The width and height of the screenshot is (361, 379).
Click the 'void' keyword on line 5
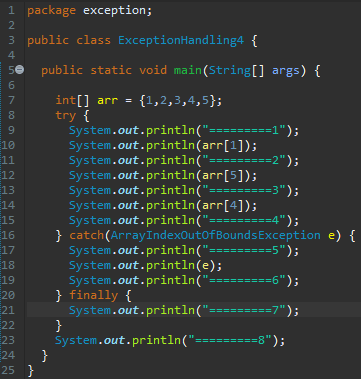coord(153,70)
